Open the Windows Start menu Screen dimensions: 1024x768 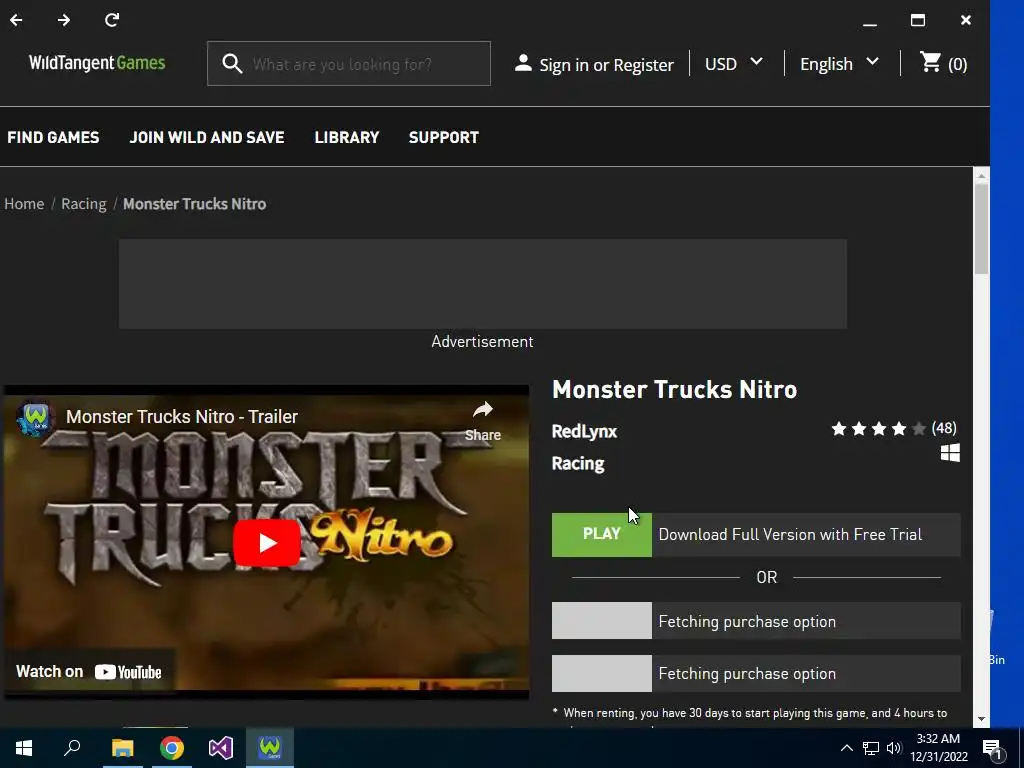[x=24, y=748]
